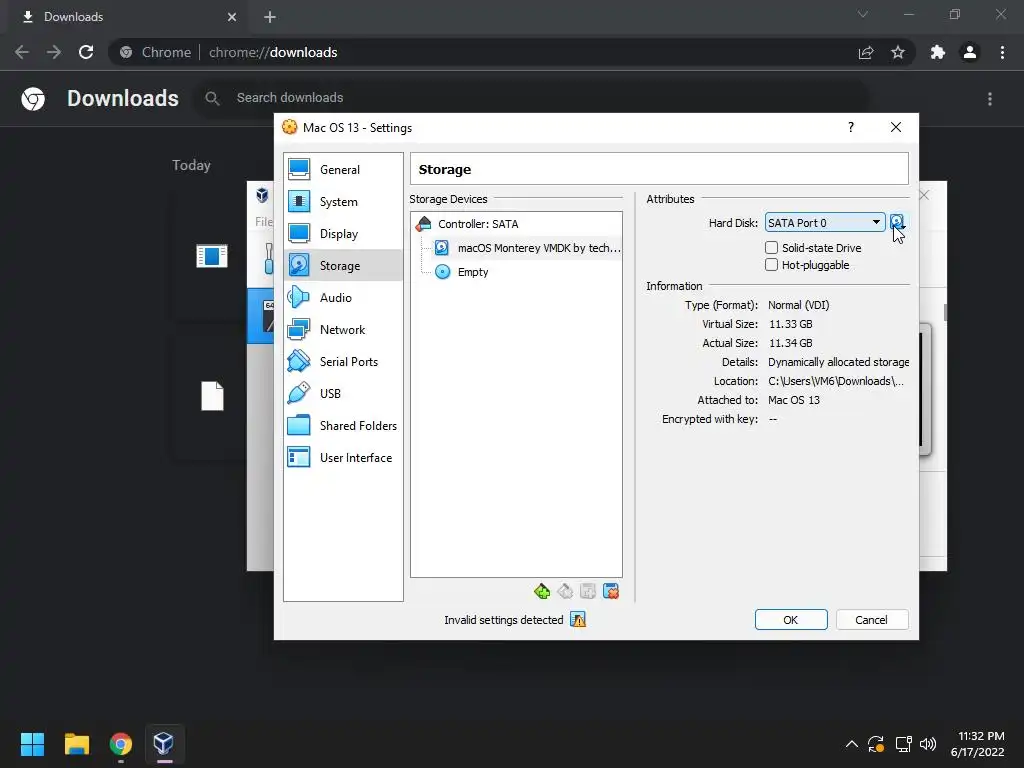The image size is (1024, 768).
Task: Open the Windows Start menu
Action: point(32,744)
